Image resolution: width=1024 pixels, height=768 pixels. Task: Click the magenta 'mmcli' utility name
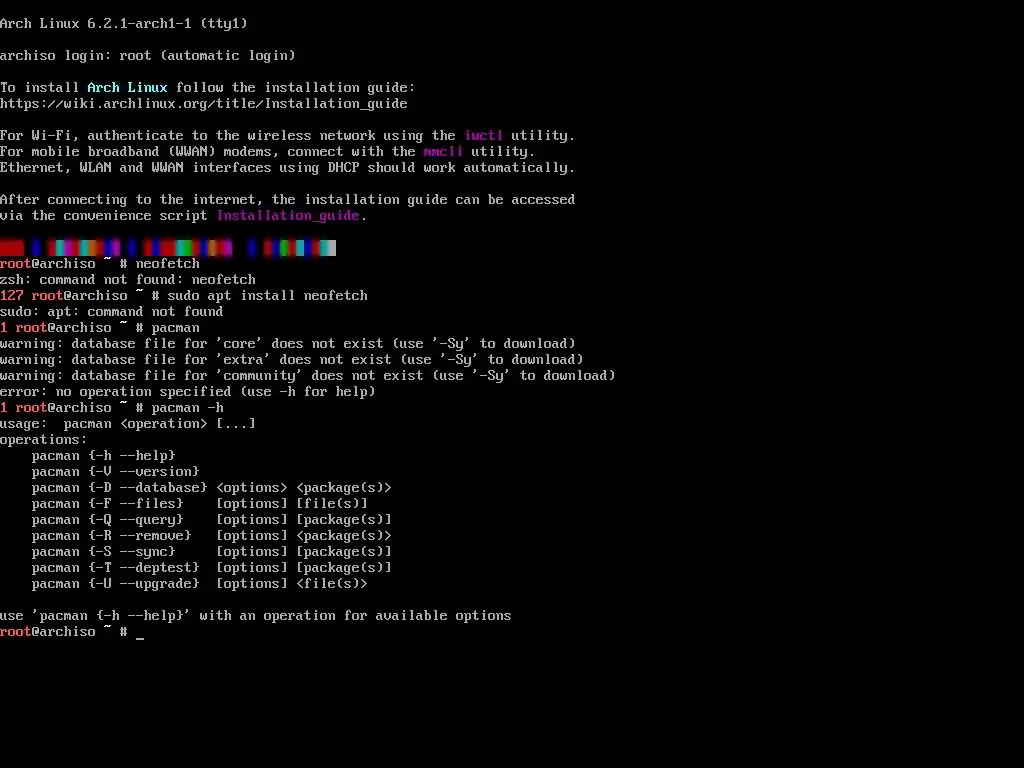[x=443, y=152]
